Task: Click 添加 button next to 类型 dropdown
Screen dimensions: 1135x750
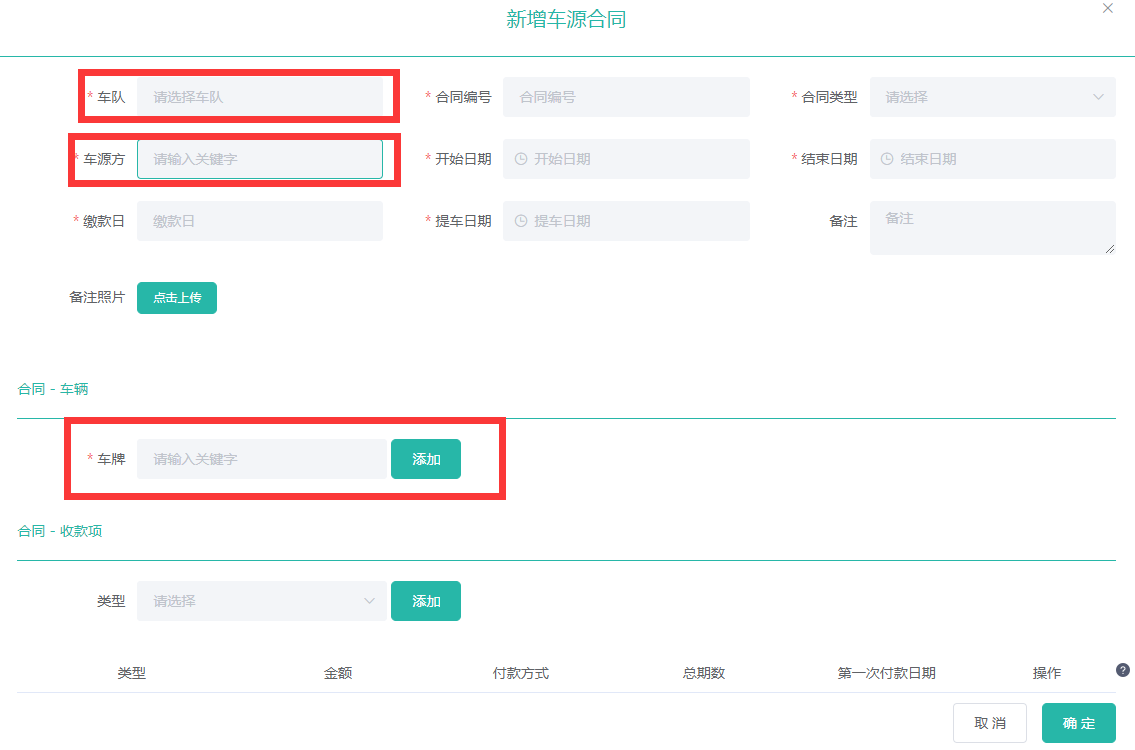Action: pyautogui.click(x=426, y=601)
